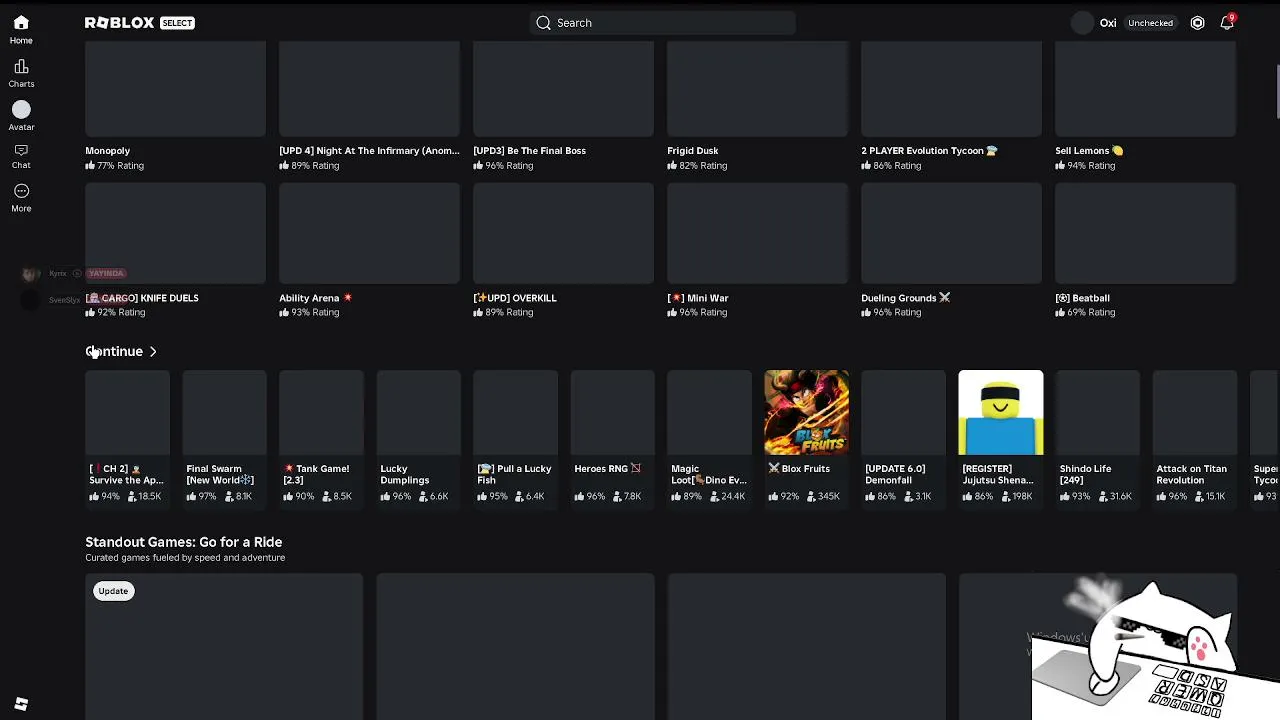
Task: Open the Shindo Life [249] title
Action: point(1085,474)
